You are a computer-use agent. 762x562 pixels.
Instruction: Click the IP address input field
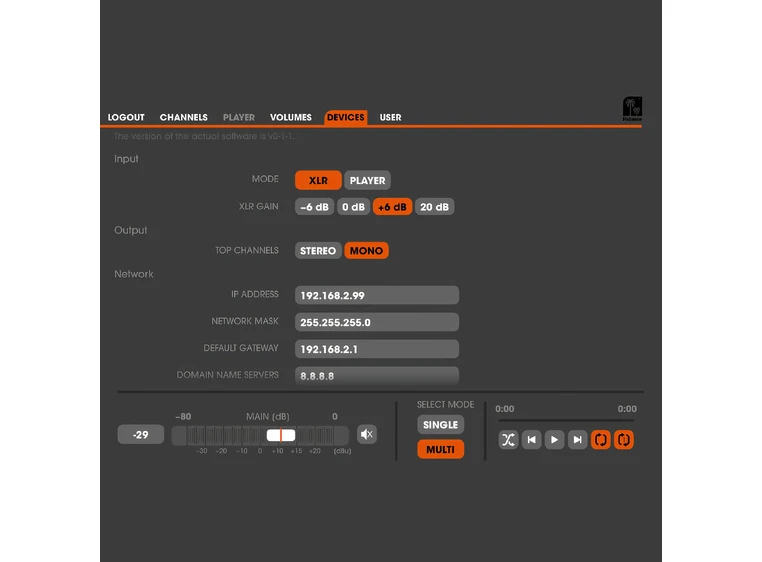[377, 295]
